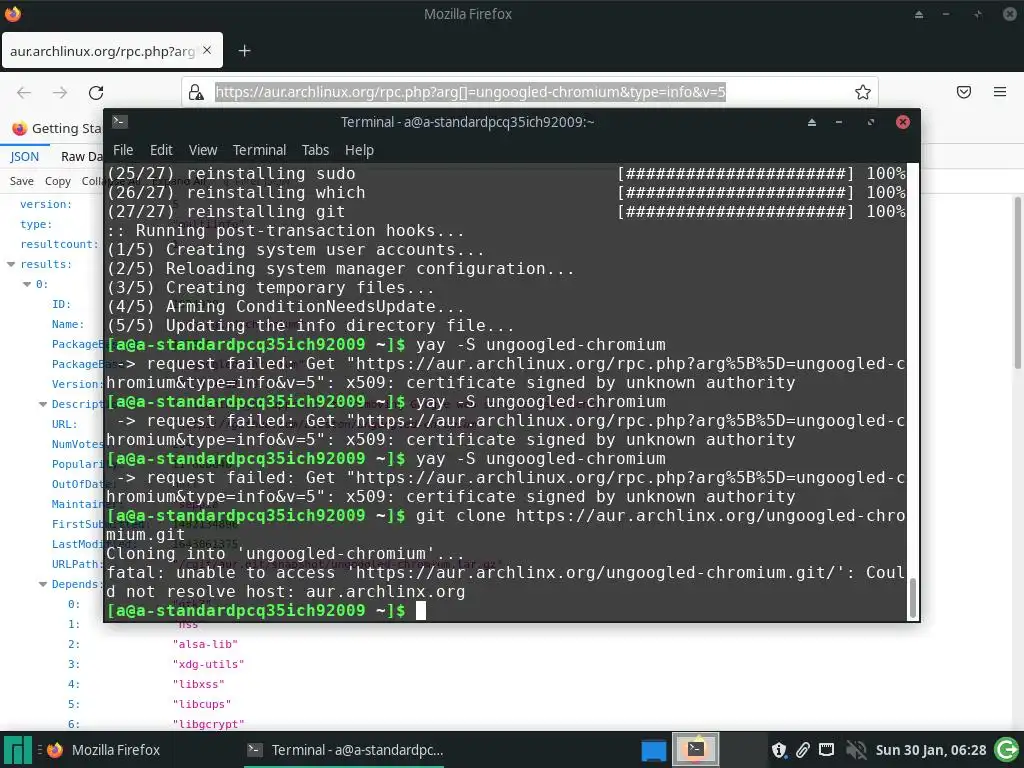Switch to Terminal window in taskbar

click(x=346, y=750)
